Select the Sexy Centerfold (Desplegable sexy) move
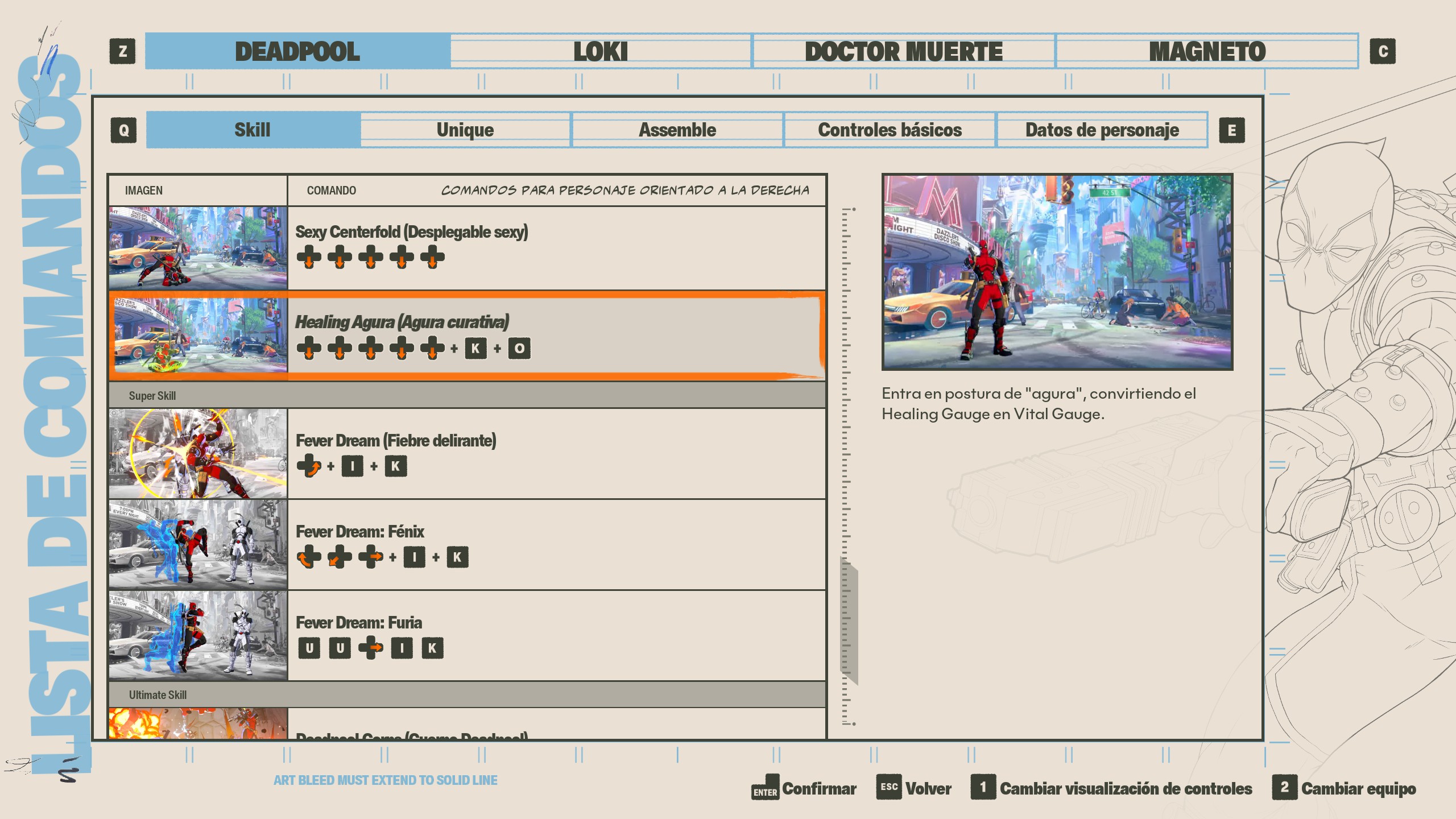The height and width of the screenshot is (819, 1456). pyautogui.click(x=467, y=248)
